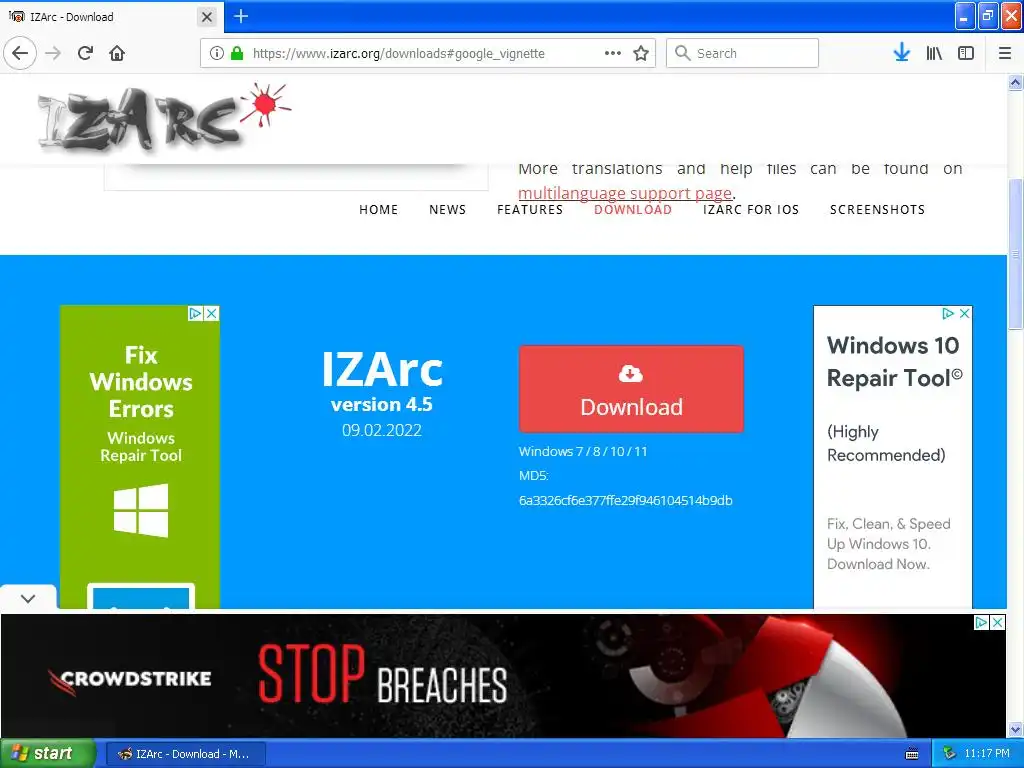The height and width of the screenshot is (768, 1024).
Task: Open the downloads arrow in toolbar
Action: pos(901,53)
